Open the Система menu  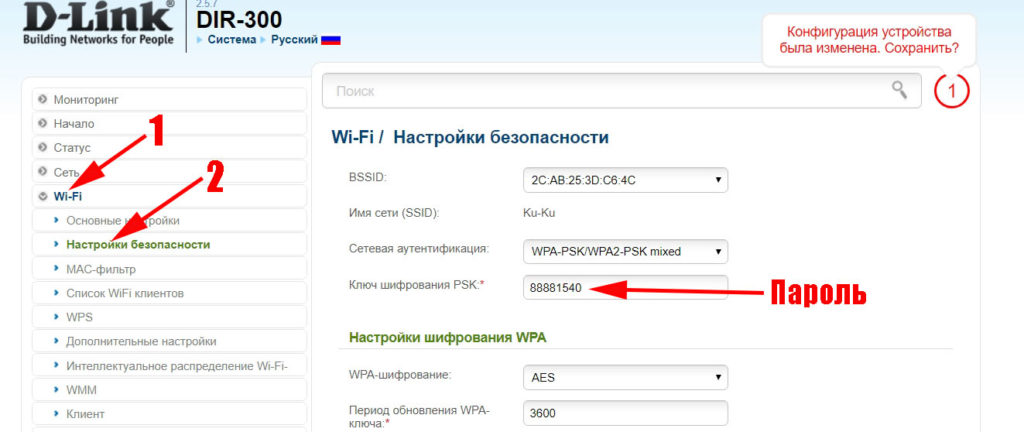[x=230, y=40]
